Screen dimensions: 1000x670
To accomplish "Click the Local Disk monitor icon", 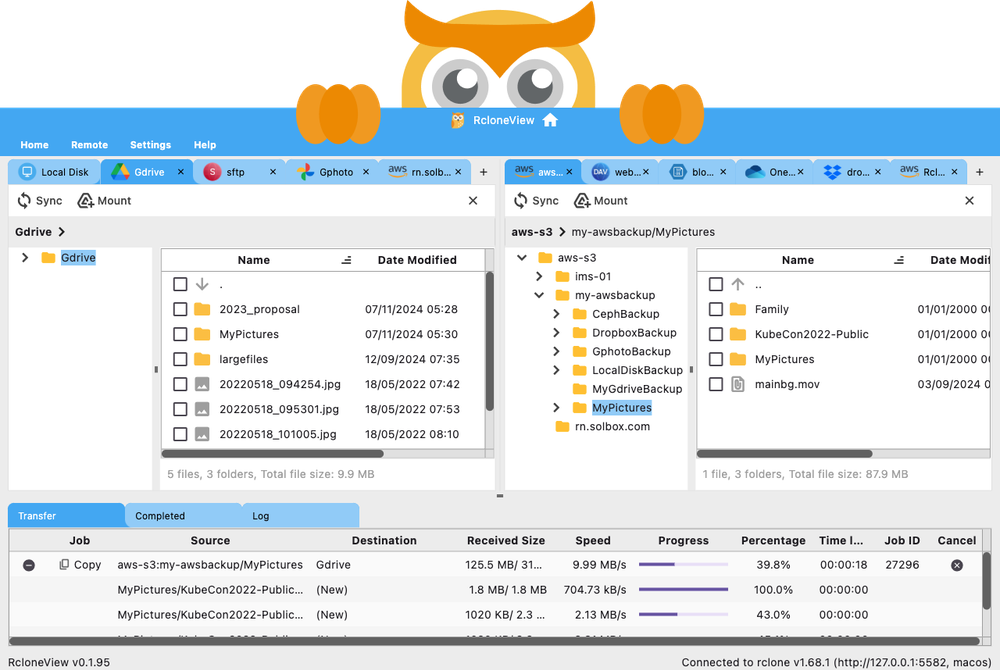I will pos(27,172).
